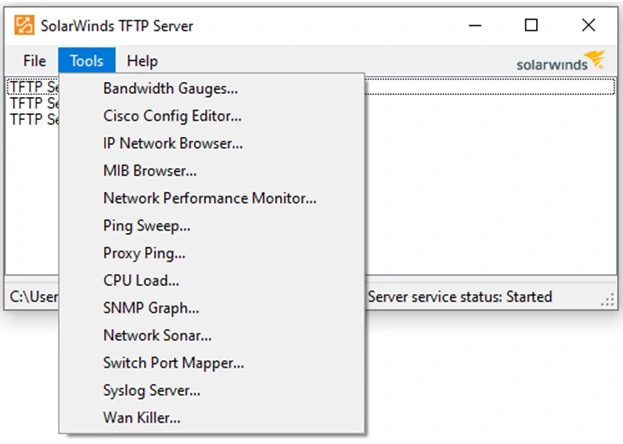
Task: Minimize the TFTP Server window
Action: point(475,25)
